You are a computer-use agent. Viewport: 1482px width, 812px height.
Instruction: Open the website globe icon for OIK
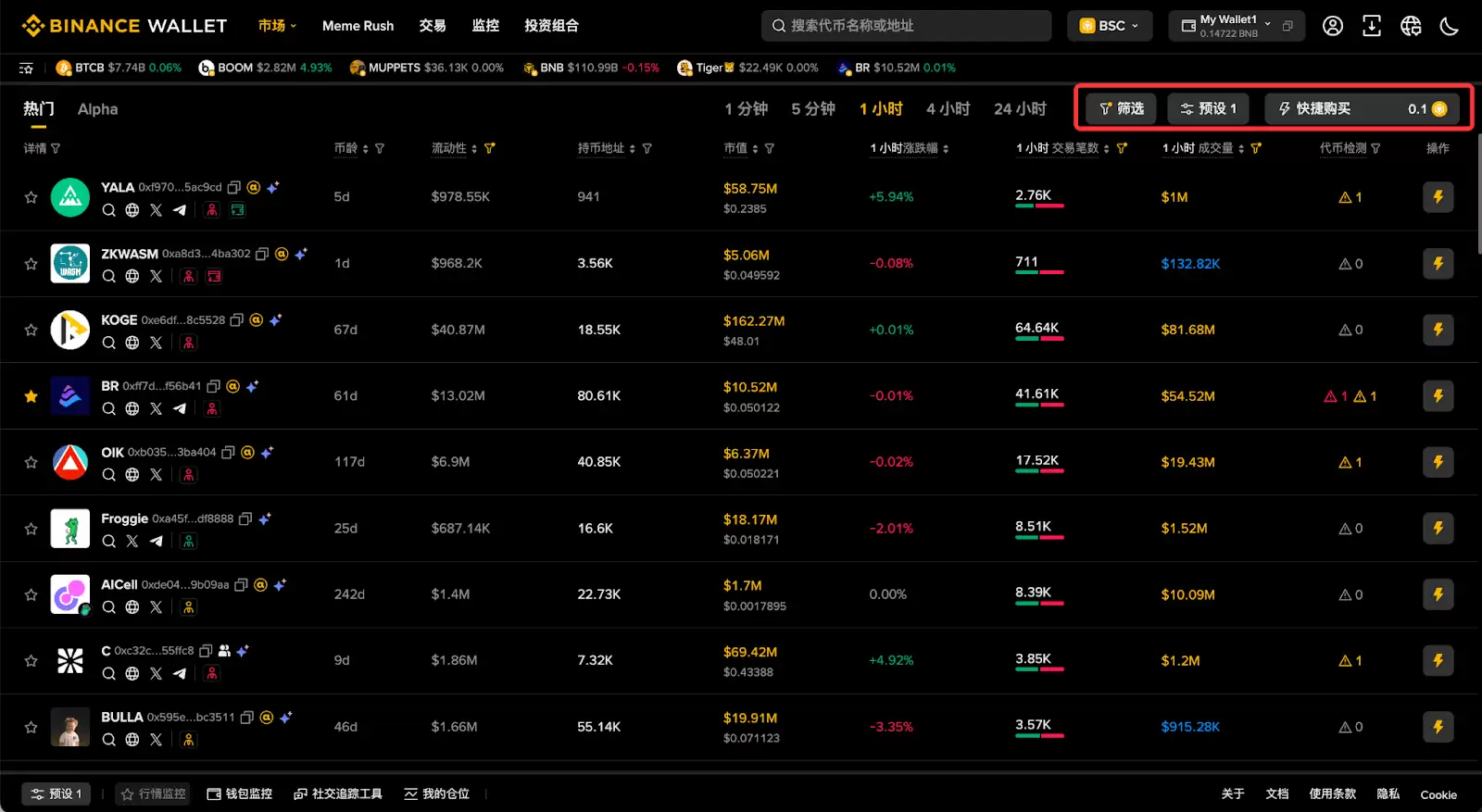point(132,475)
